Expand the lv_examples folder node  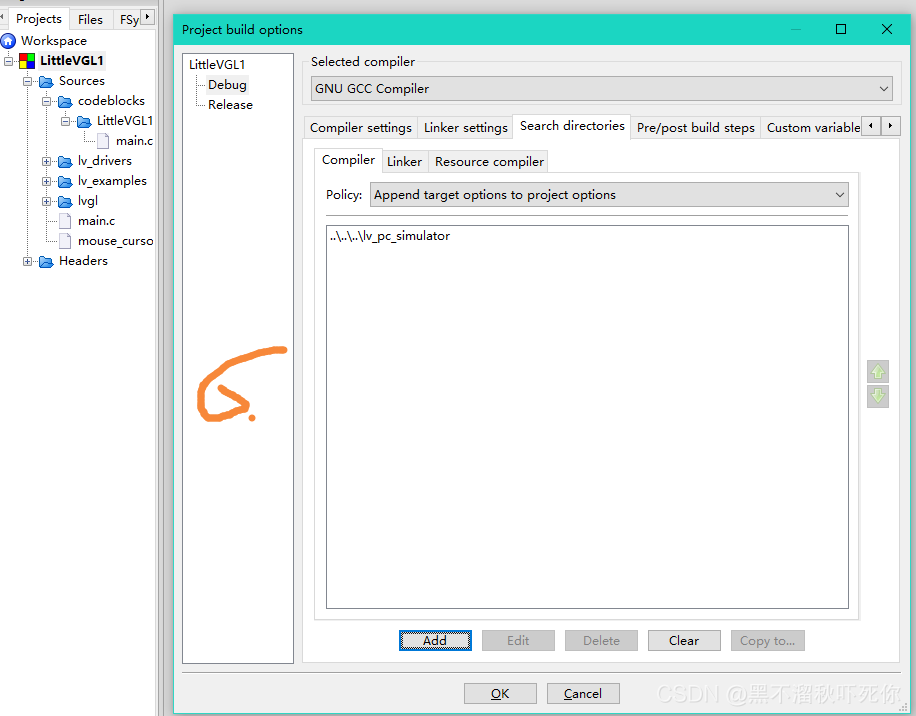[x=47, y=181]
